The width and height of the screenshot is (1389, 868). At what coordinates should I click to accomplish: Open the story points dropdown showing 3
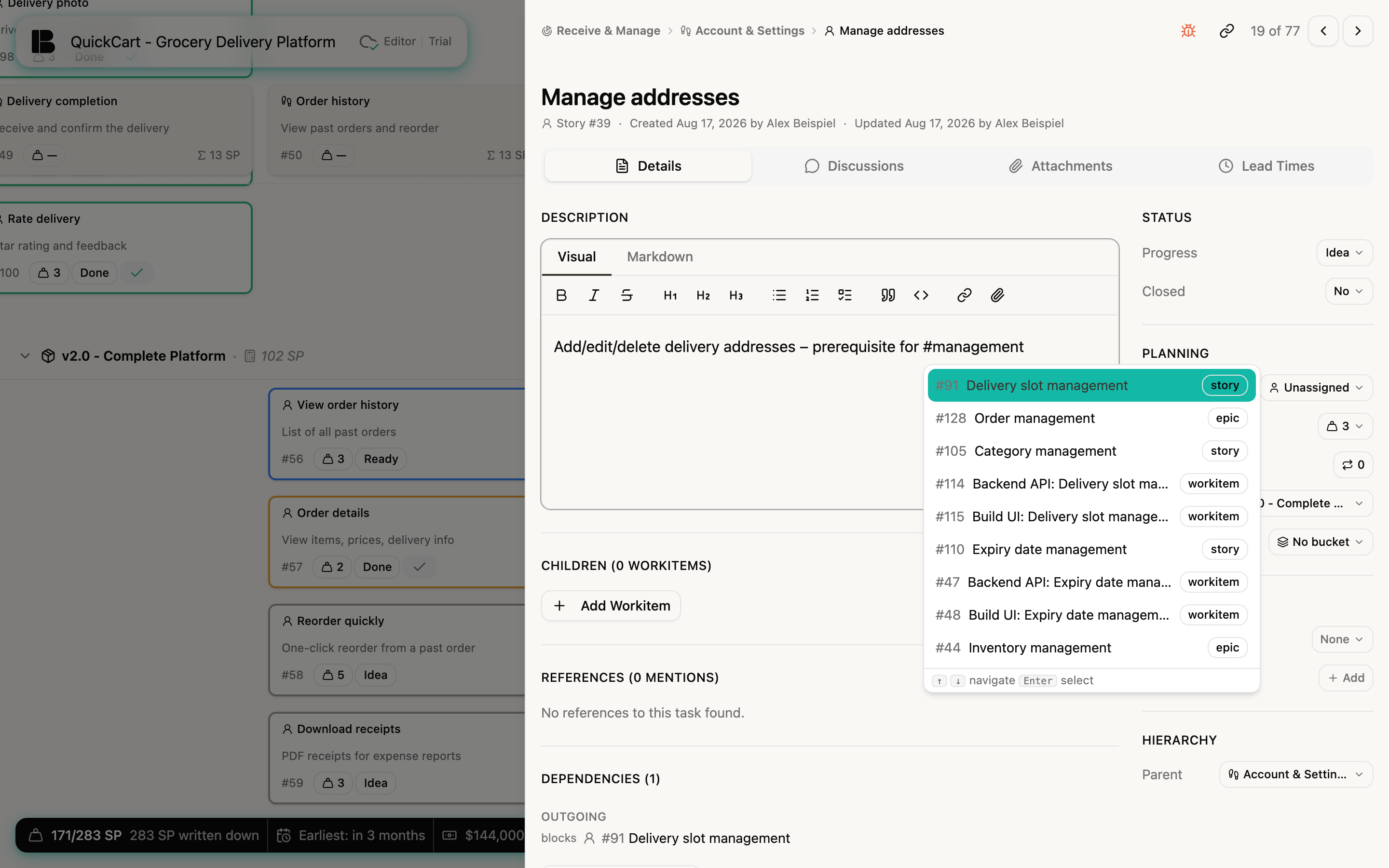(1345, 426)
